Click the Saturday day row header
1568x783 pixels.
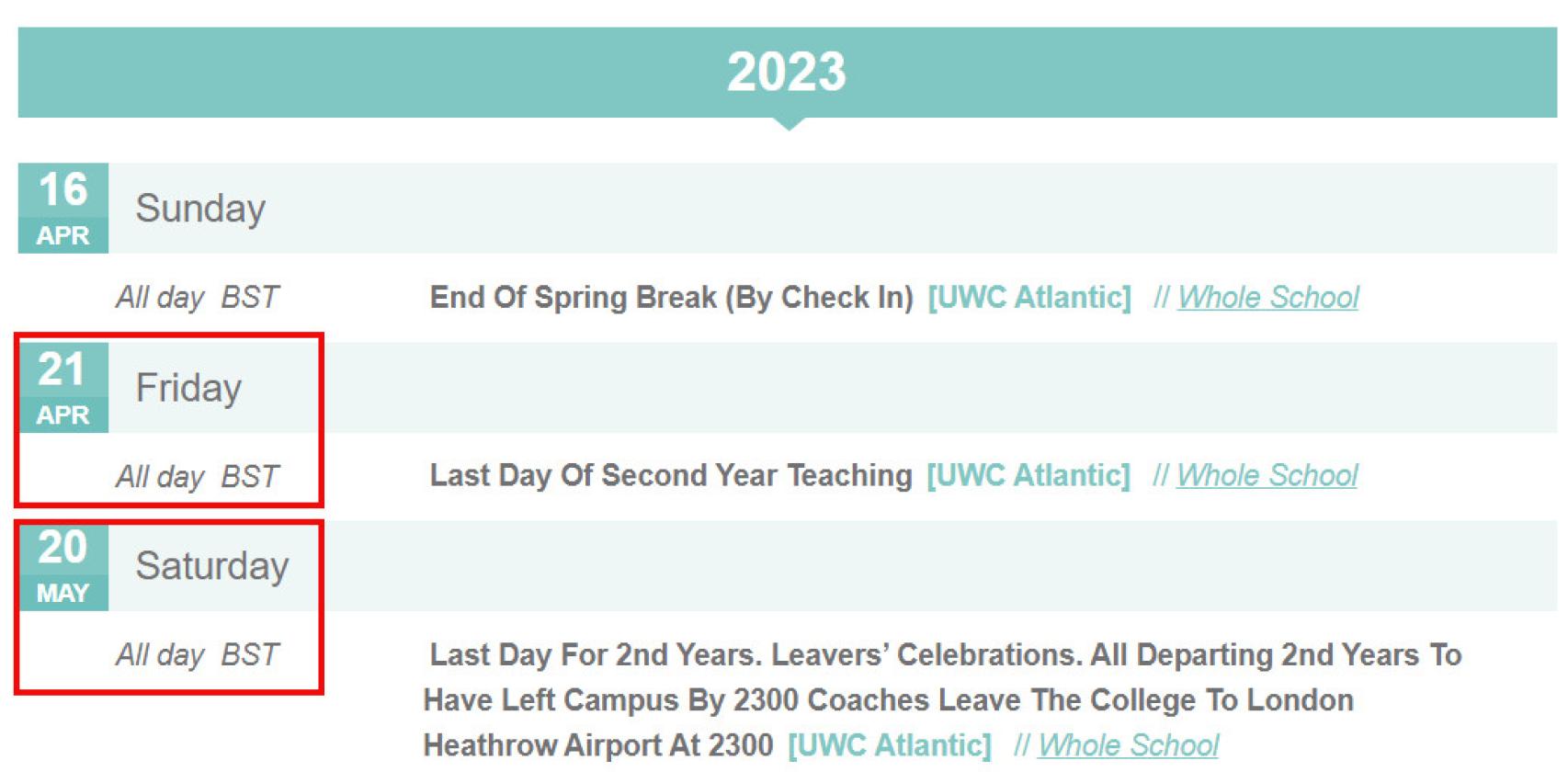tap(833, 565)
